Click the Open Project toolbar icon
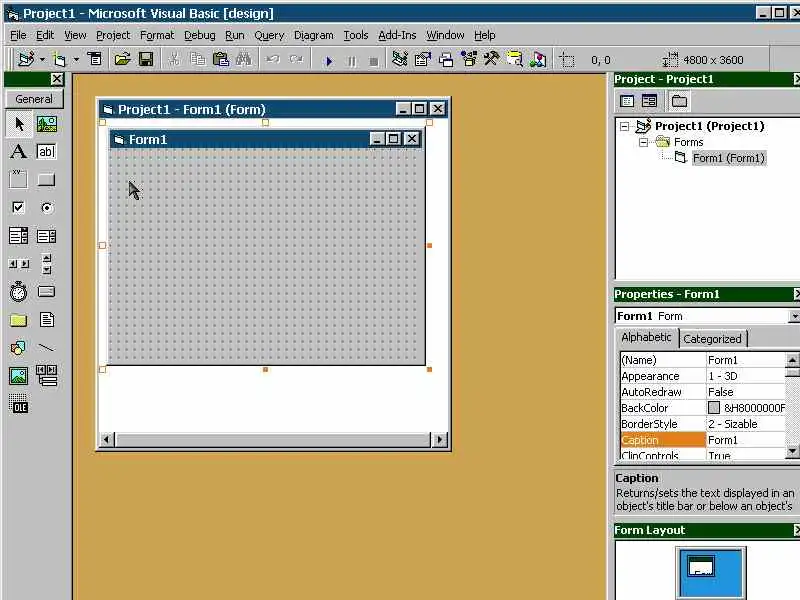Image resolution: width=800 pixels, height=600 pixels. (x=122, y=60)
